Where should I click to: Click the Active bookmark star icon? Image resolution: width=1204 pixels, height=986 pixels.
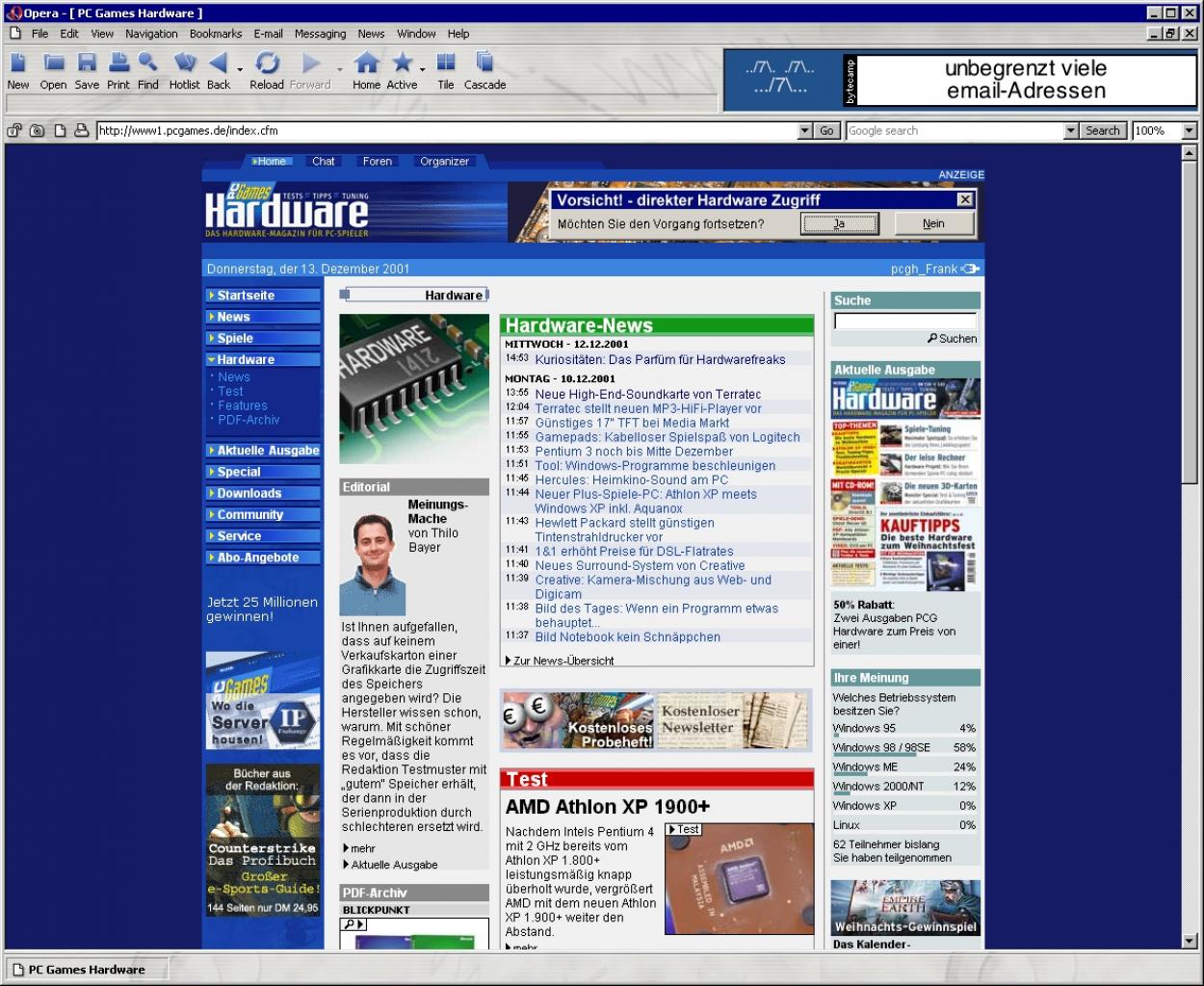tap(403, 64)
